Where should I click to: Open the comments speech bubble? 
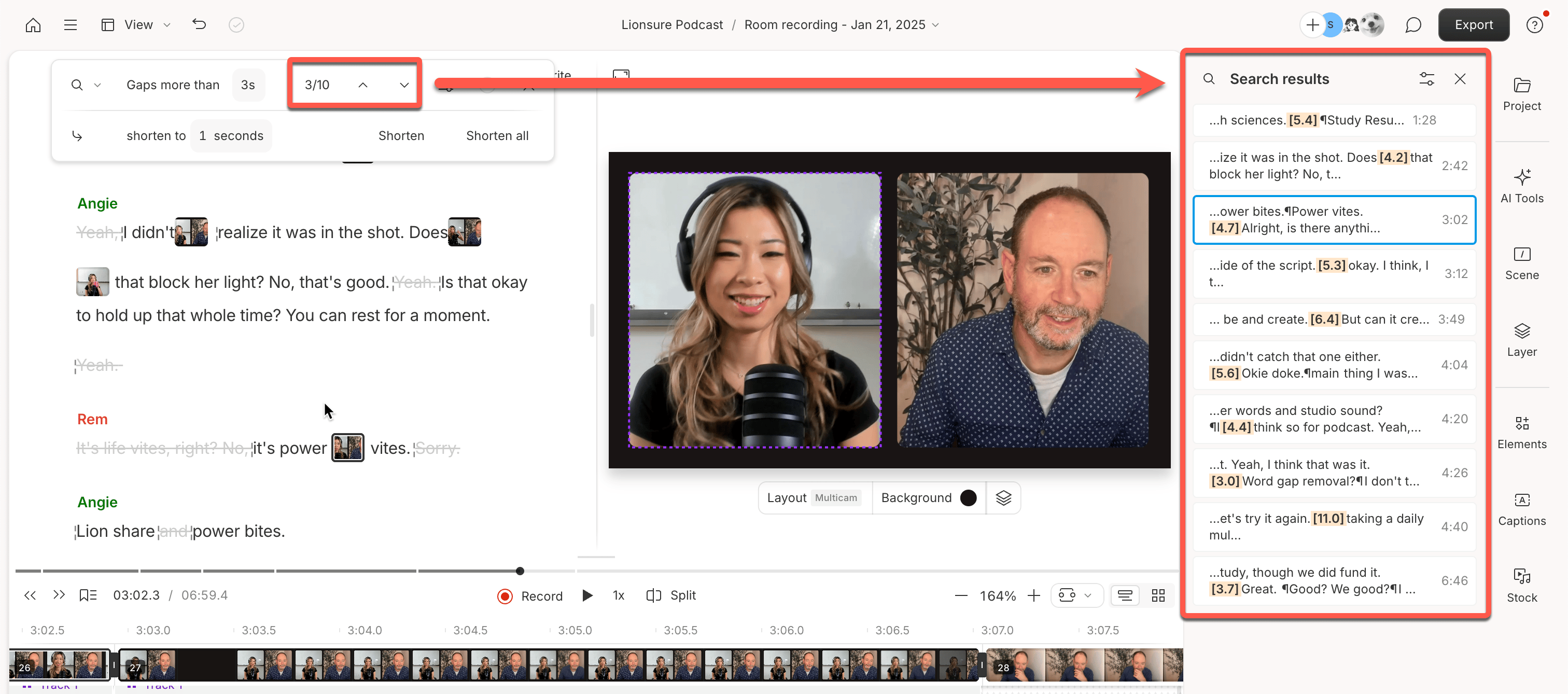tap(1413, 25)
